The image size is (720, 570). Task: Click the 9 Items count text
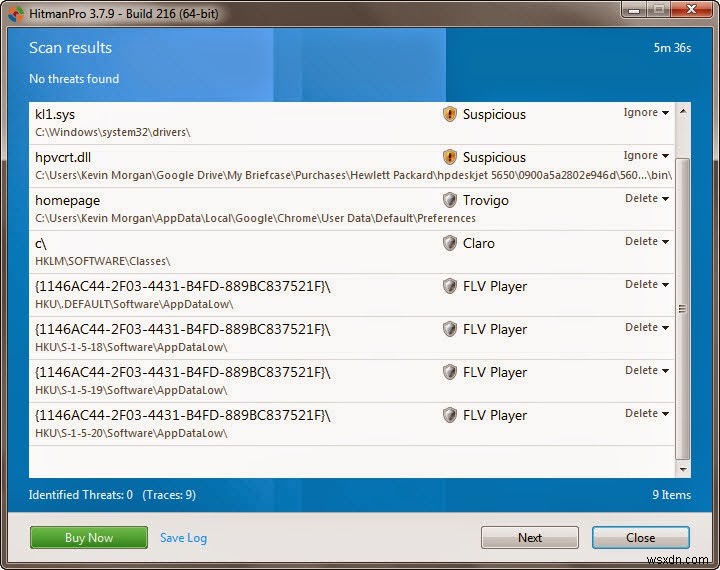point(672,495)
